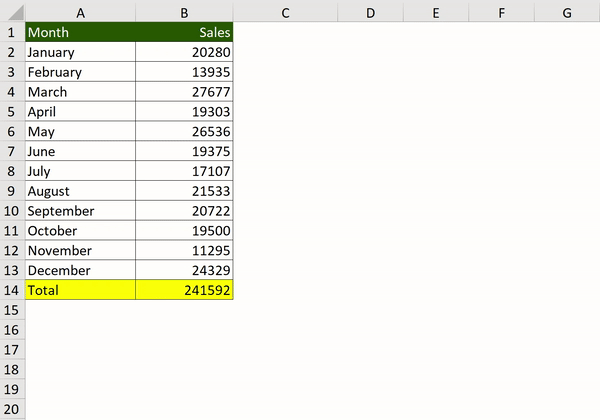
Task: Select the May cell
Action: pyautogui.click(x=80, y=132)
